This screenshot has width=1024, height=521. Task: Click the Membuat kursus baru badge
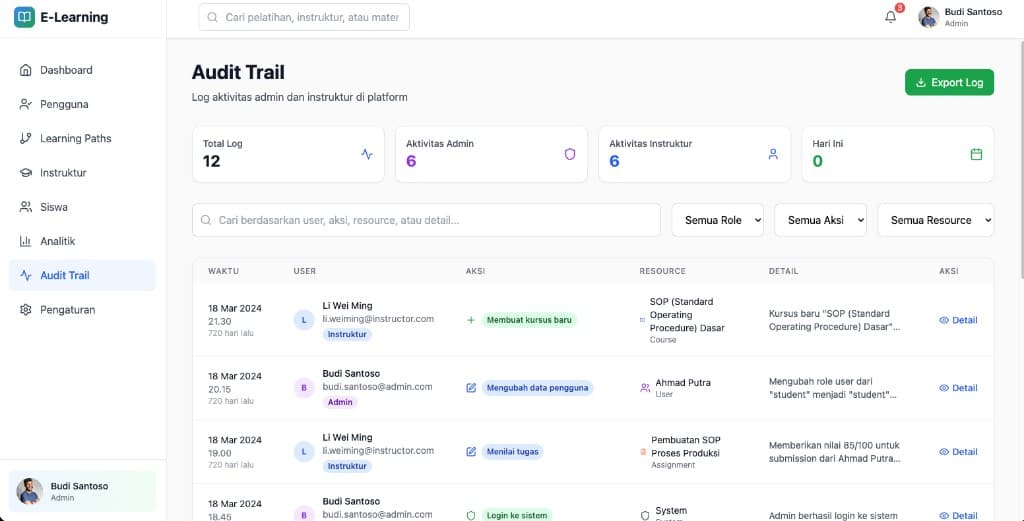coord(529,320)
